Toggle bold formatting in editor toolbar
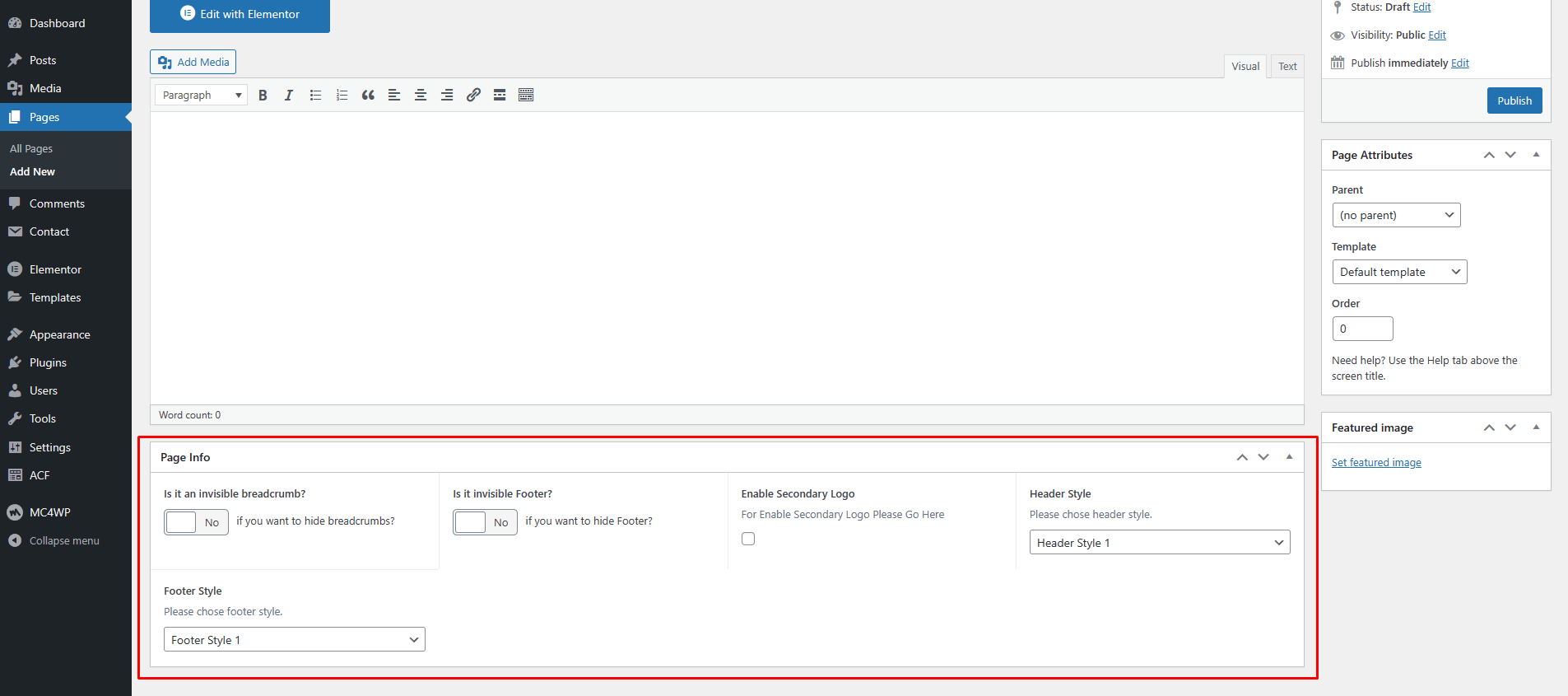This screenshot has width=1568, height=696. coord(263,96)
